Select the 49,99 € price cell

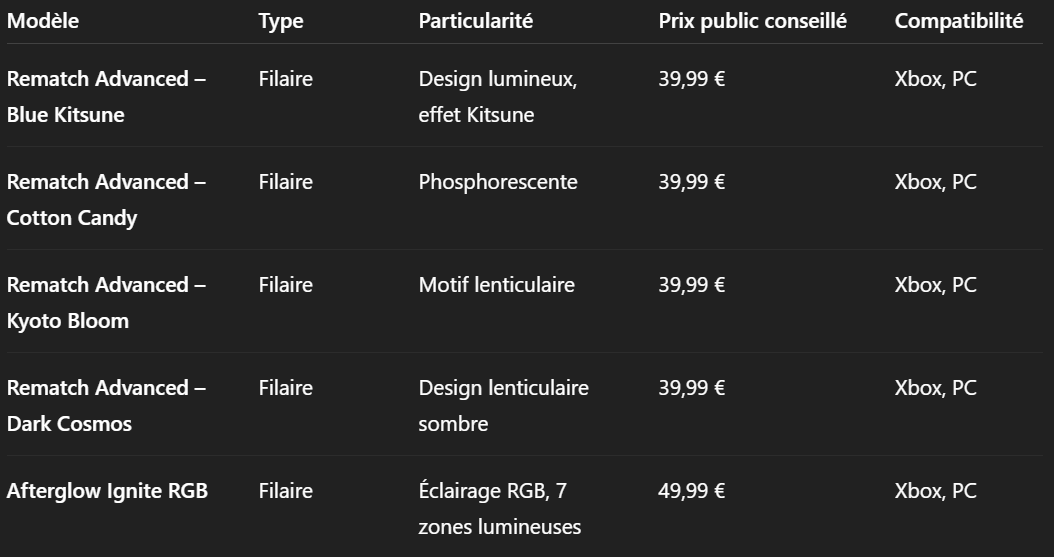(691, 490)
